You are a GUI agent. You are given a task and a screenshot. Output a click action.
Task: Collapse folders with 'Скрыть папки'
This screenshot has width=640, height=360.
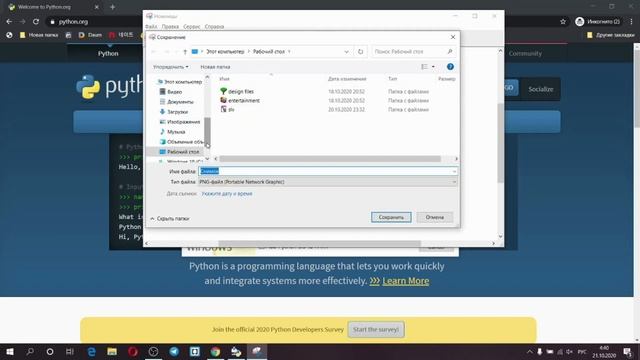coord(169,219)
